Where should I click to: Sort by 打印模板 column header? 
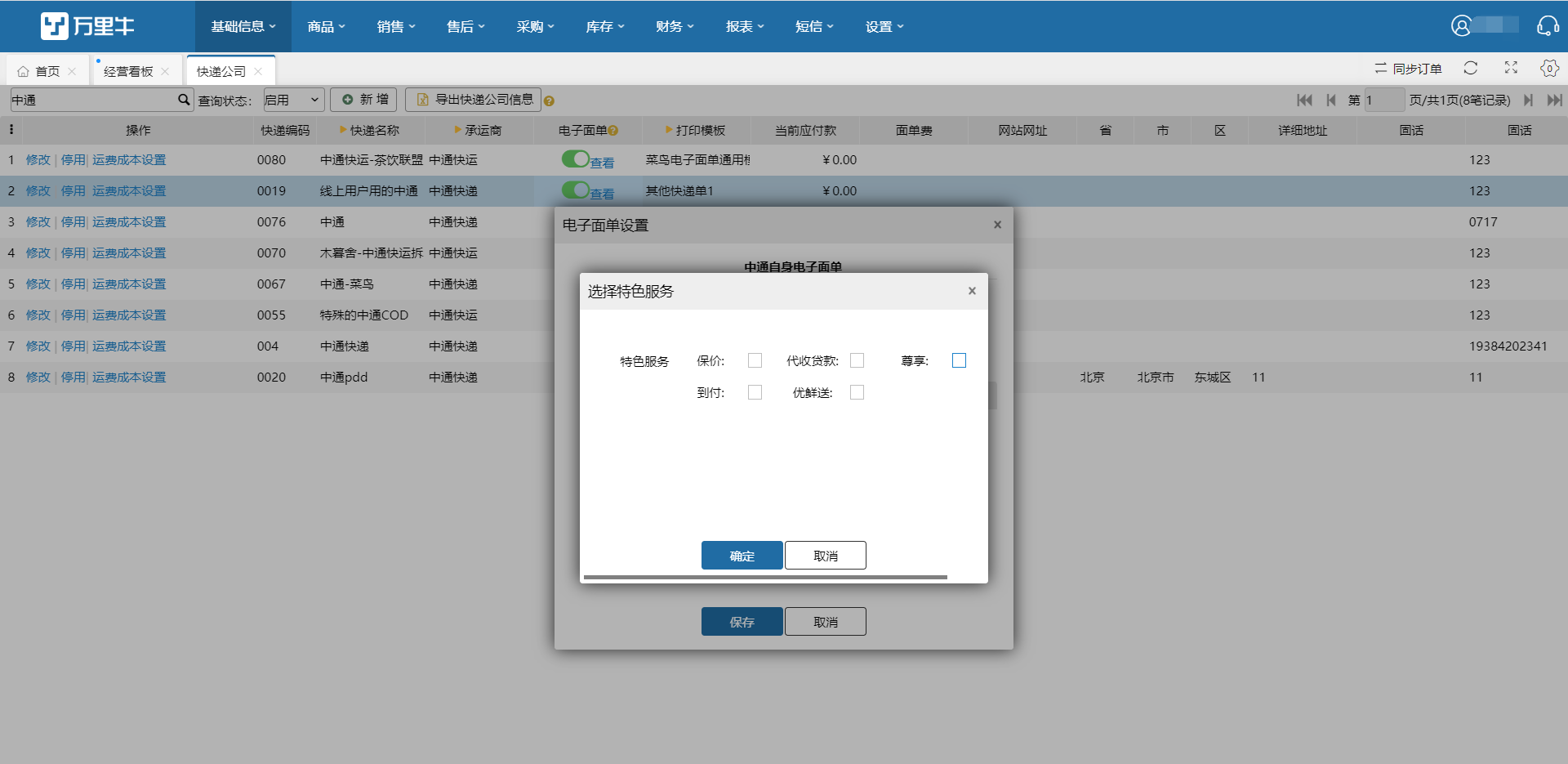point(695,130)
